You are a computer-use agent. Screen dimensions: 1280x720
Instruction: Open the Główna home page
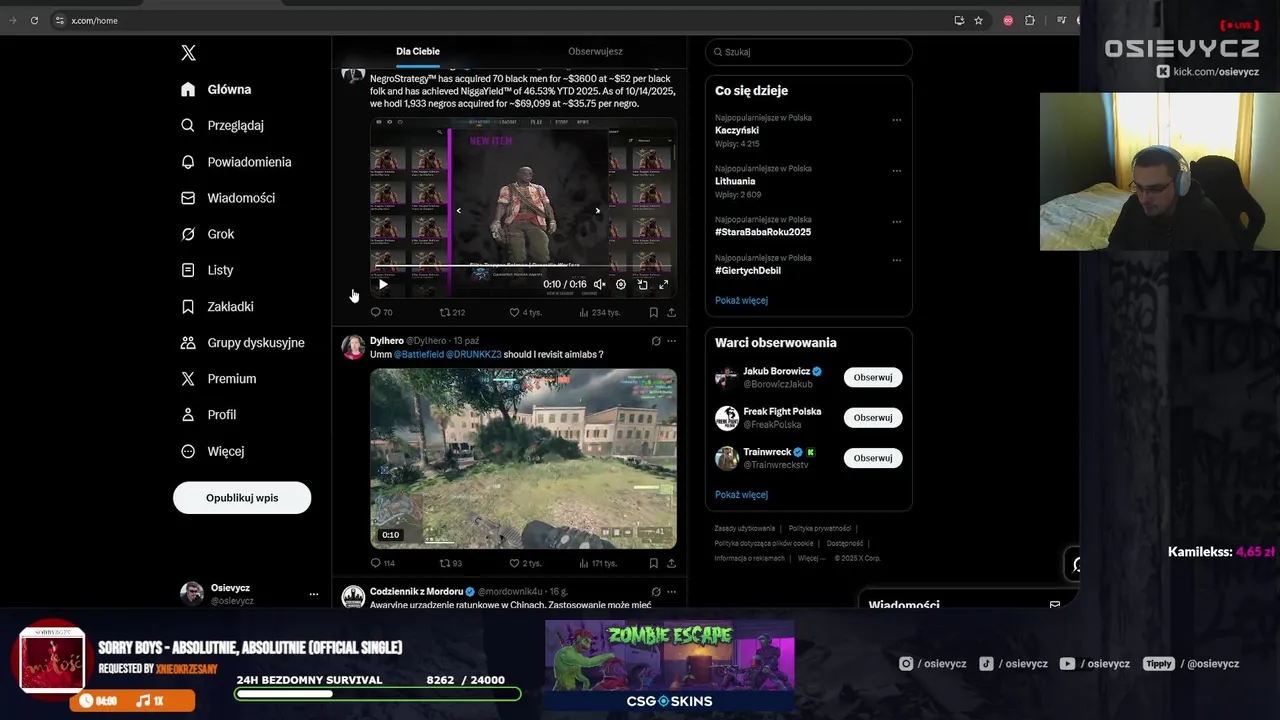point(216,89)
